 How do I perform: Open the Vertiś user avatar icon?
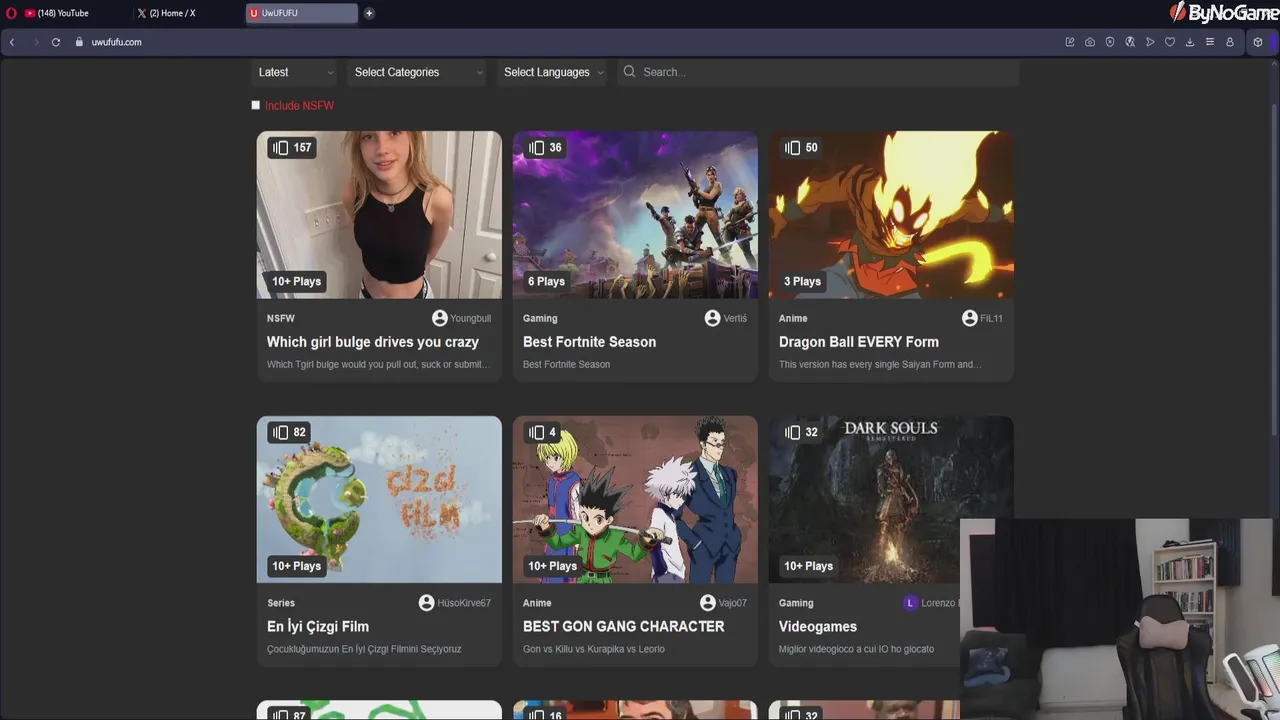[712, 318]
